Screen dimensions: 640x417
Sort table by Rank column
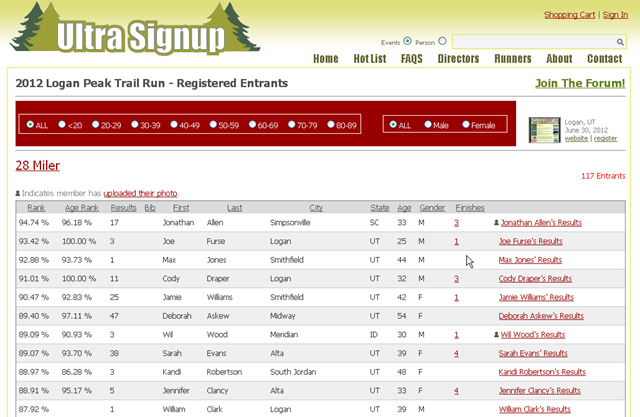(36, 208)
